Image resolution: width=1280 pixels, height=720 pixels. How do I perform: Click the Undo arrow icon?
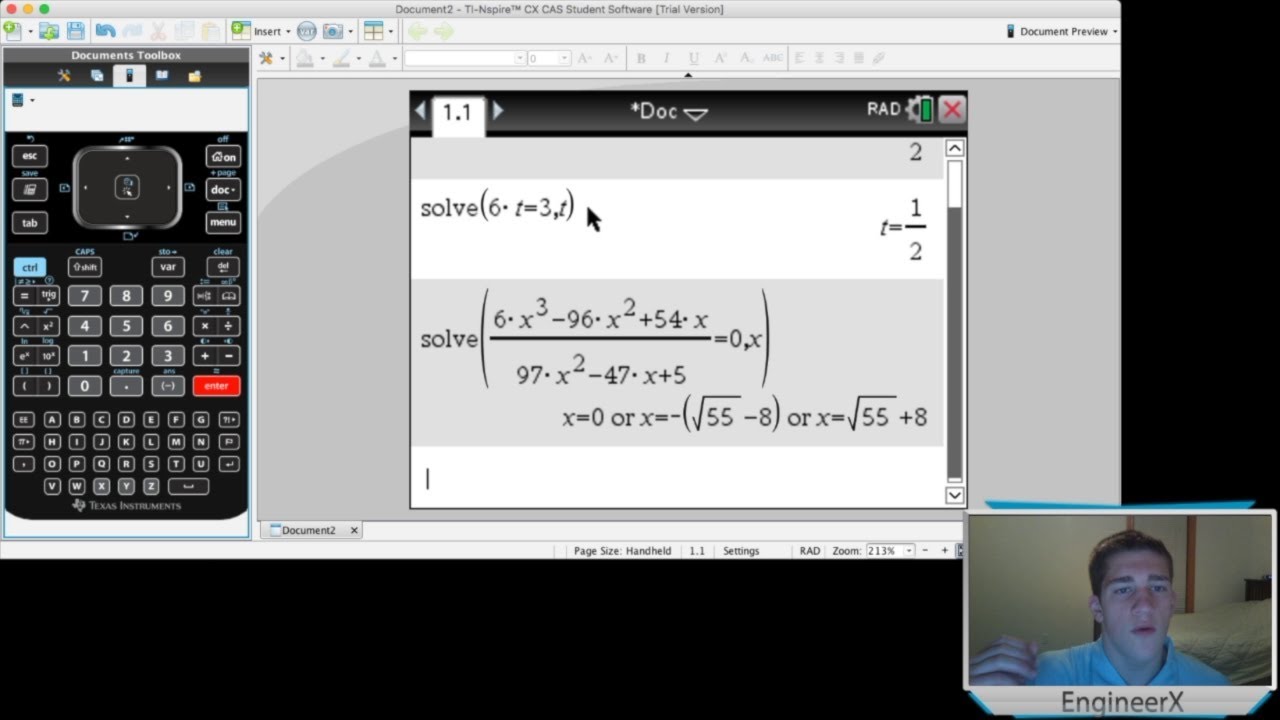pyautogui.click(x=105, y=31)
